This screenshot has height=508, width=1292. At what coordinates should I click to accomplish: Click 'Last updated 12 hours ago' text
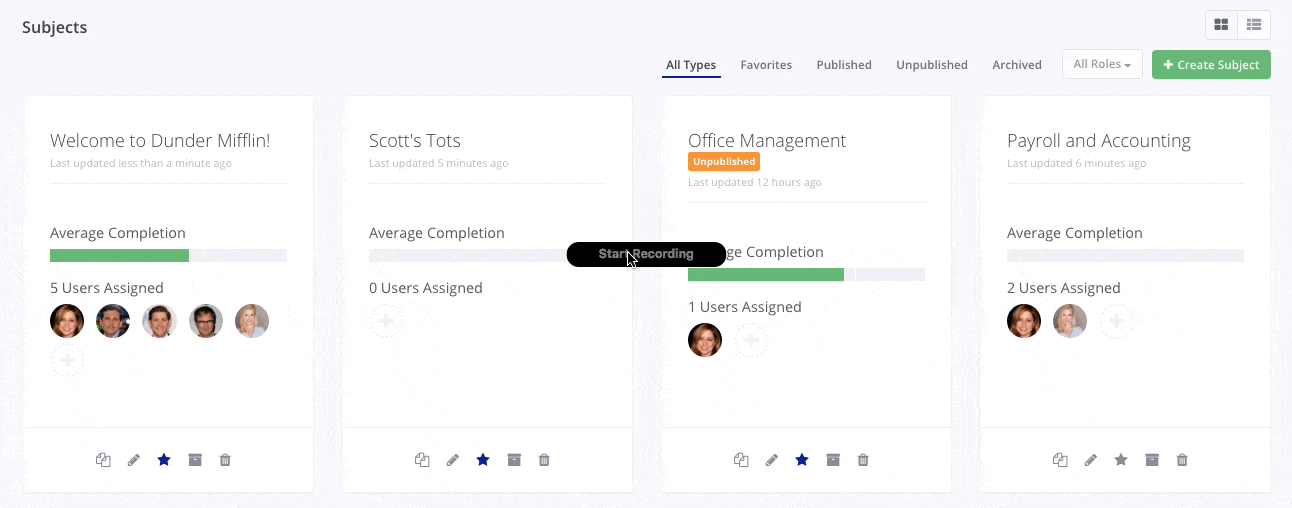(x=755, y=183)
